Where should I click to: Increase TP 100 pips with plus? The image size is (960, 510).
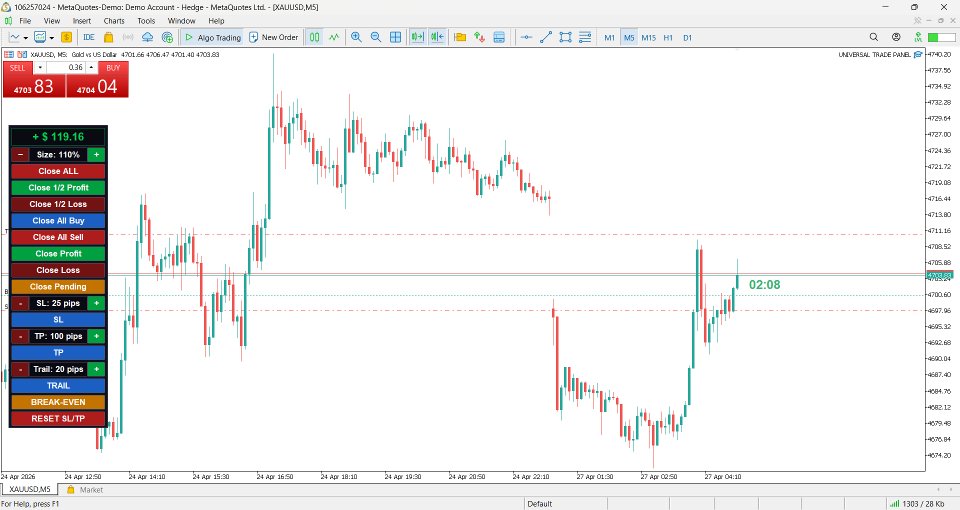(x=96, y=336)
